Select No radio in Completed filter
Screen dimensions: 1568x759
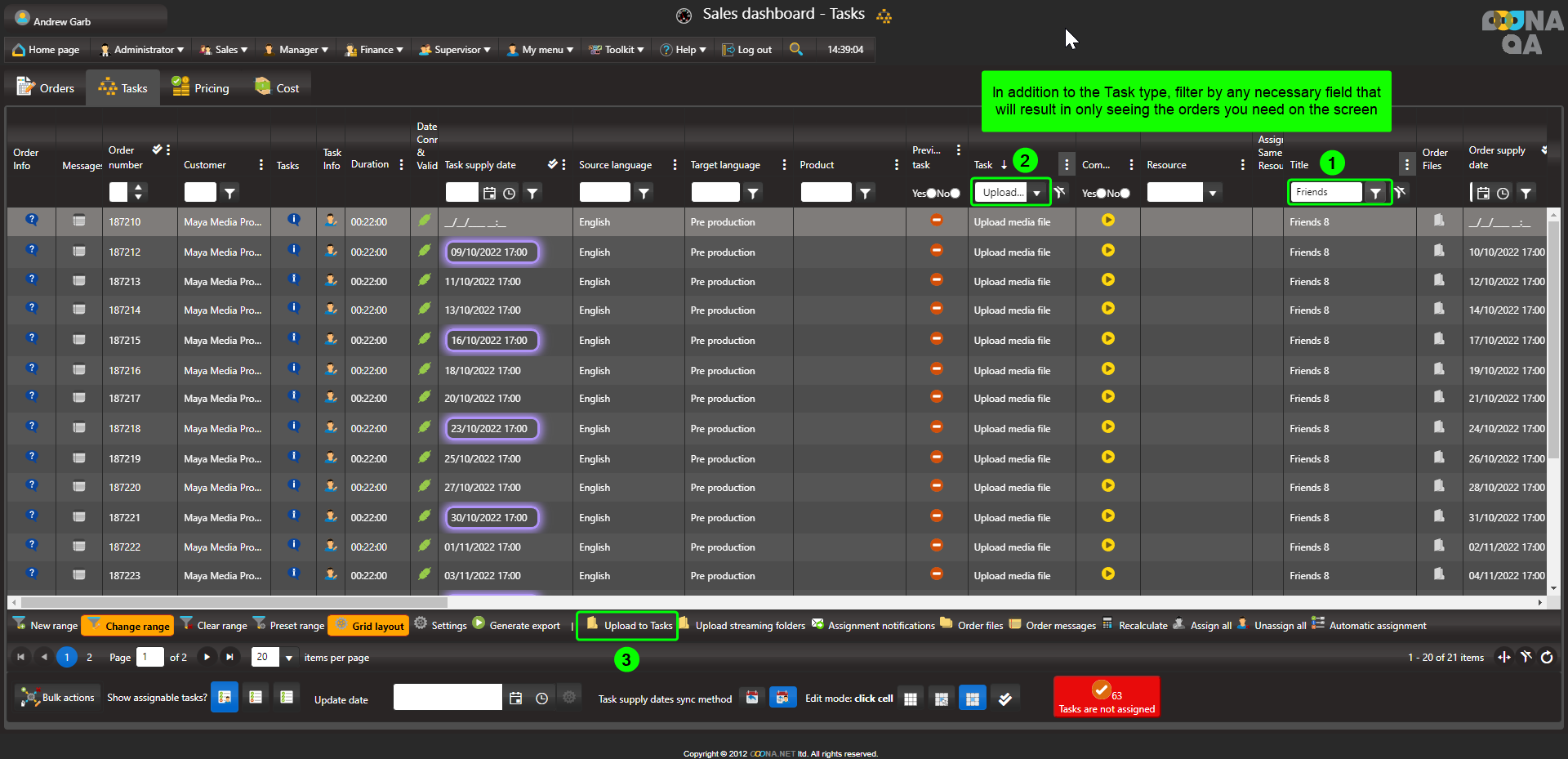pos(1125,194)
